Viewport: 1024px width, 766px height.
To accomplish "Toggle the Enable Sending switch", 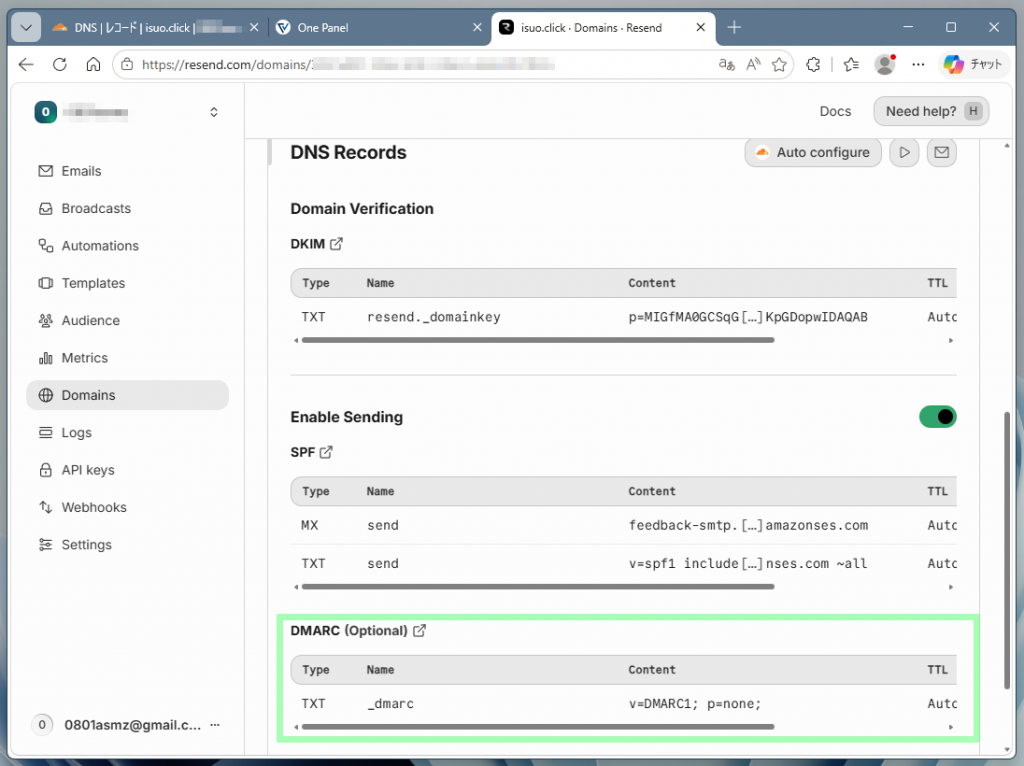I will 938,417.
